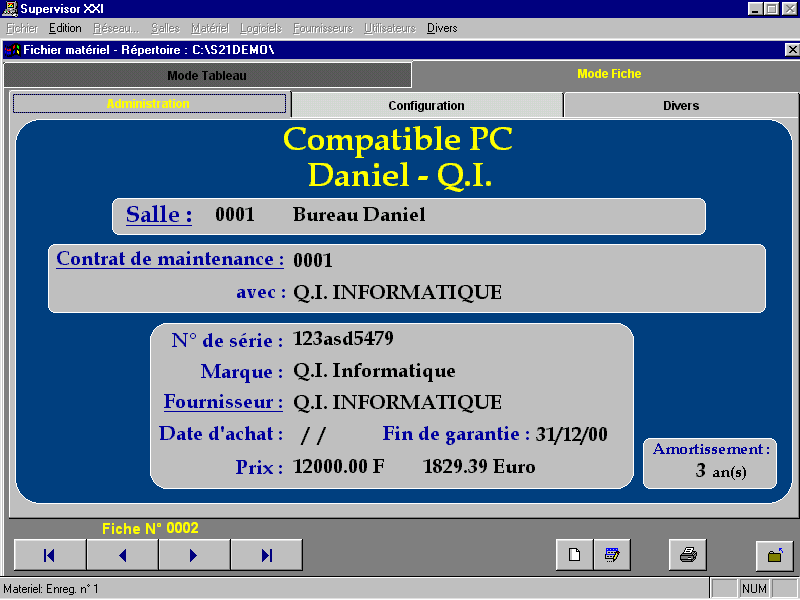Click supplier value Q.I. INFORMATIQUE
Screen dimensions: 800x600
pos(397,403)
